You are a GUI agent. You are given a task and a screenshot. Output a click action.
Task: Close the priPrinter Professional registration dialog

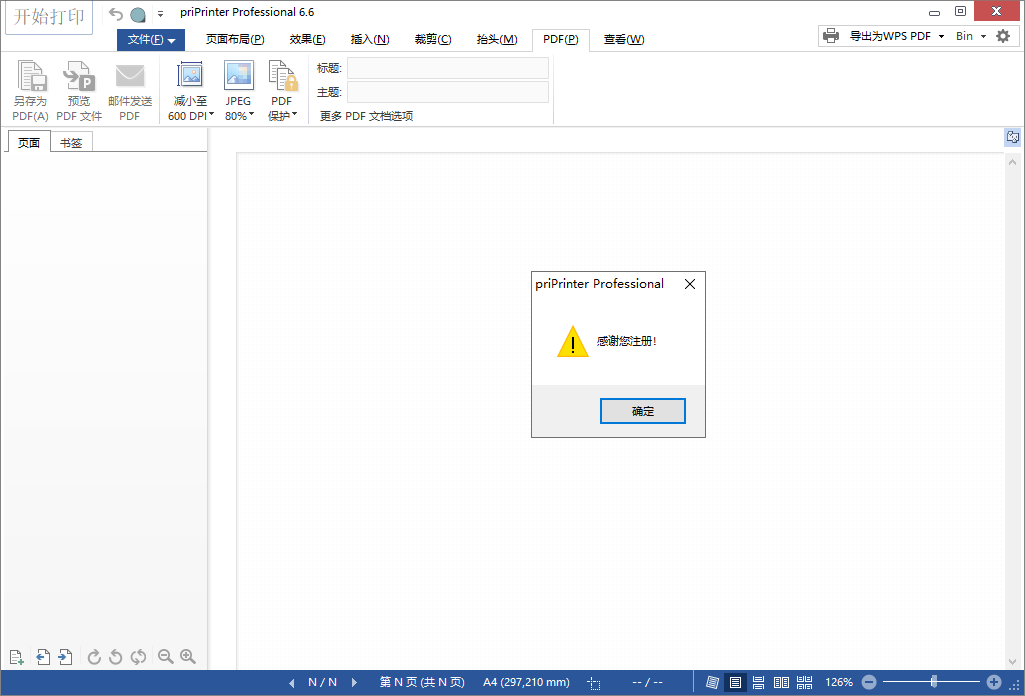pyautogui.click(x=690, y=284)
